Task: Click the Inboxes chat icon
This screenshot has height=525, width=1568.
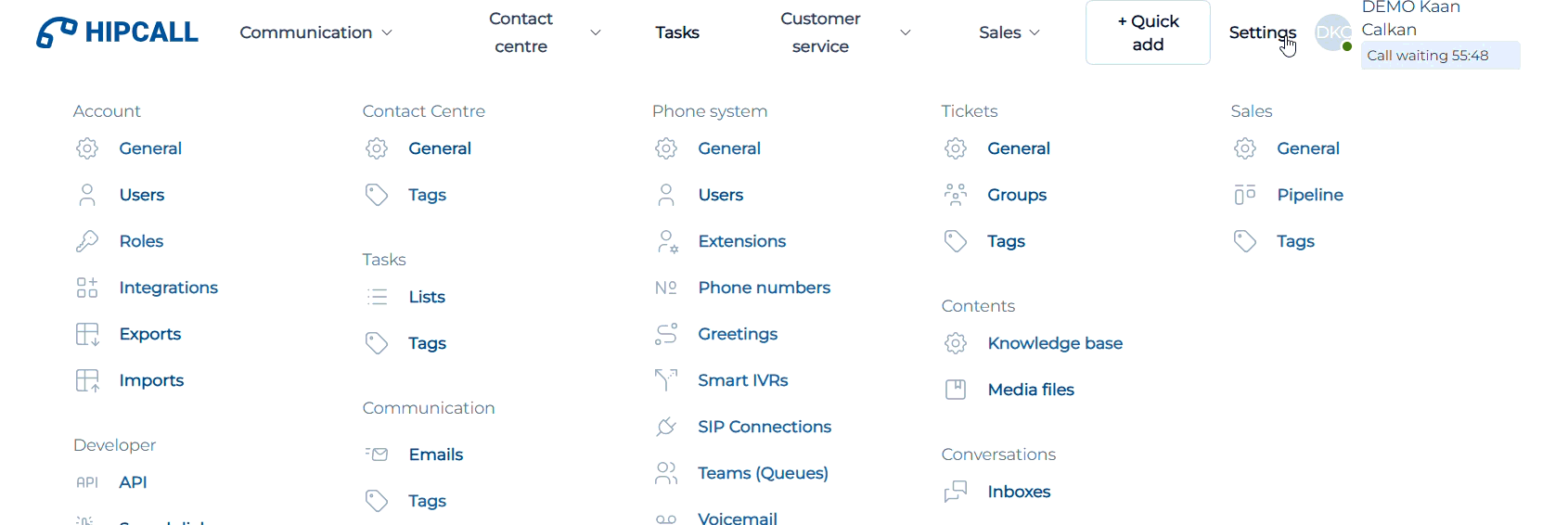Action: pos(956,492)
